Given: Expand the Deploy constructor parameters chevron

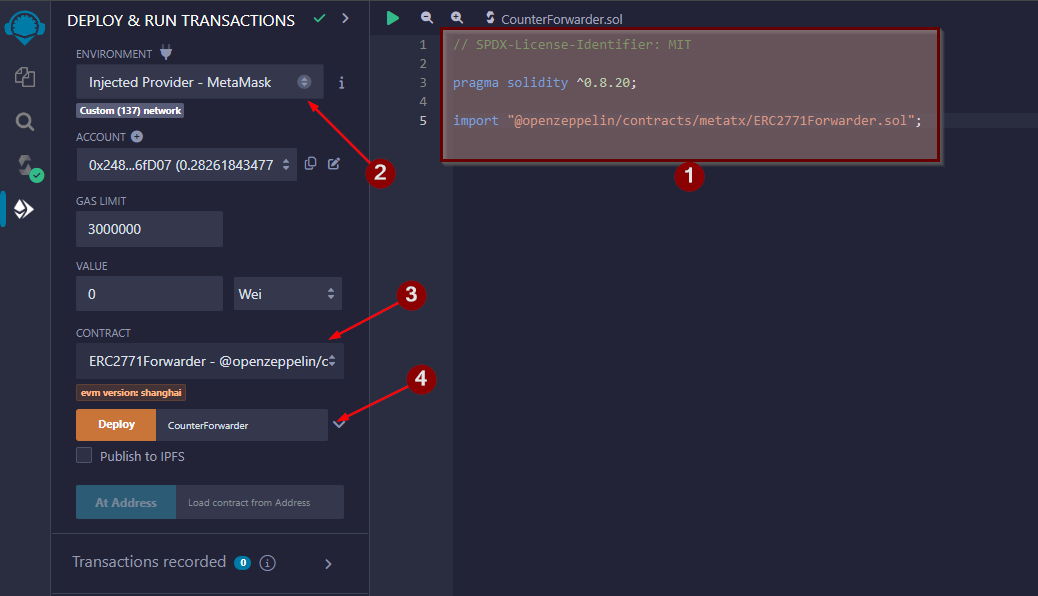Looking at the screenshot, I should [x=339, y=424].
